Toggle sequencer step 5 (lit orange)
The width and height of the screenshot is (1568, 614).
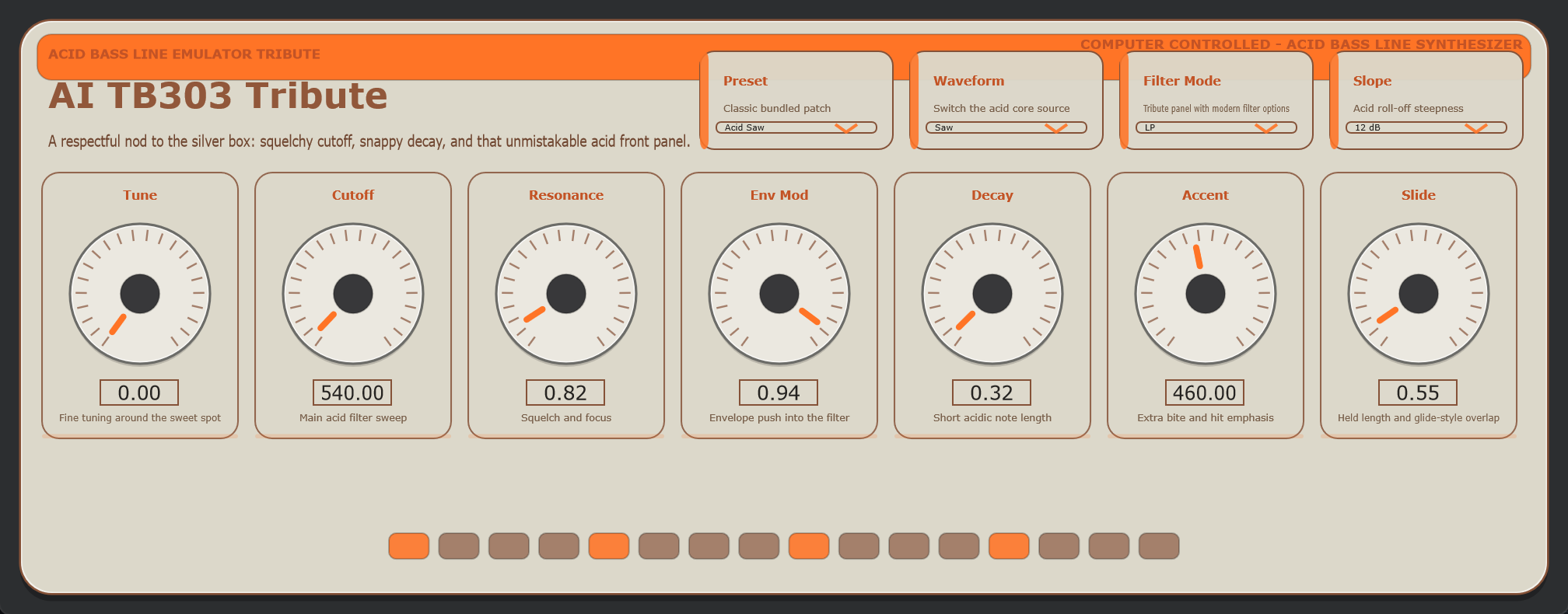[x=609, y=546]
